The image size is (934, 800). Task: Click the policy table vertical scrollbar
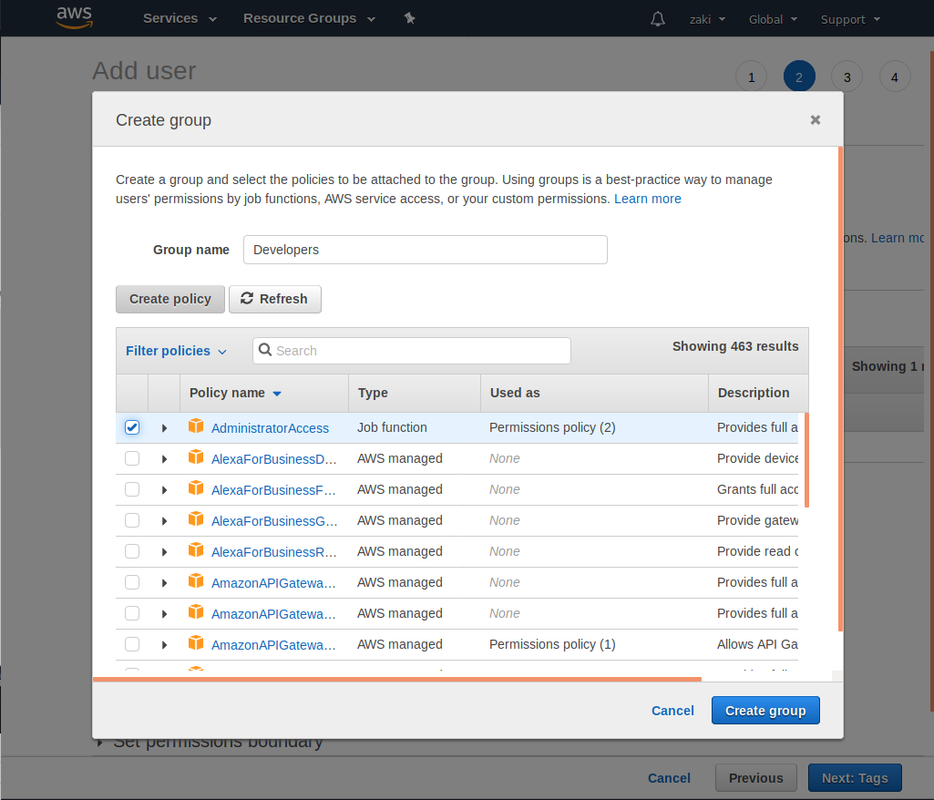tap(807, 460)
